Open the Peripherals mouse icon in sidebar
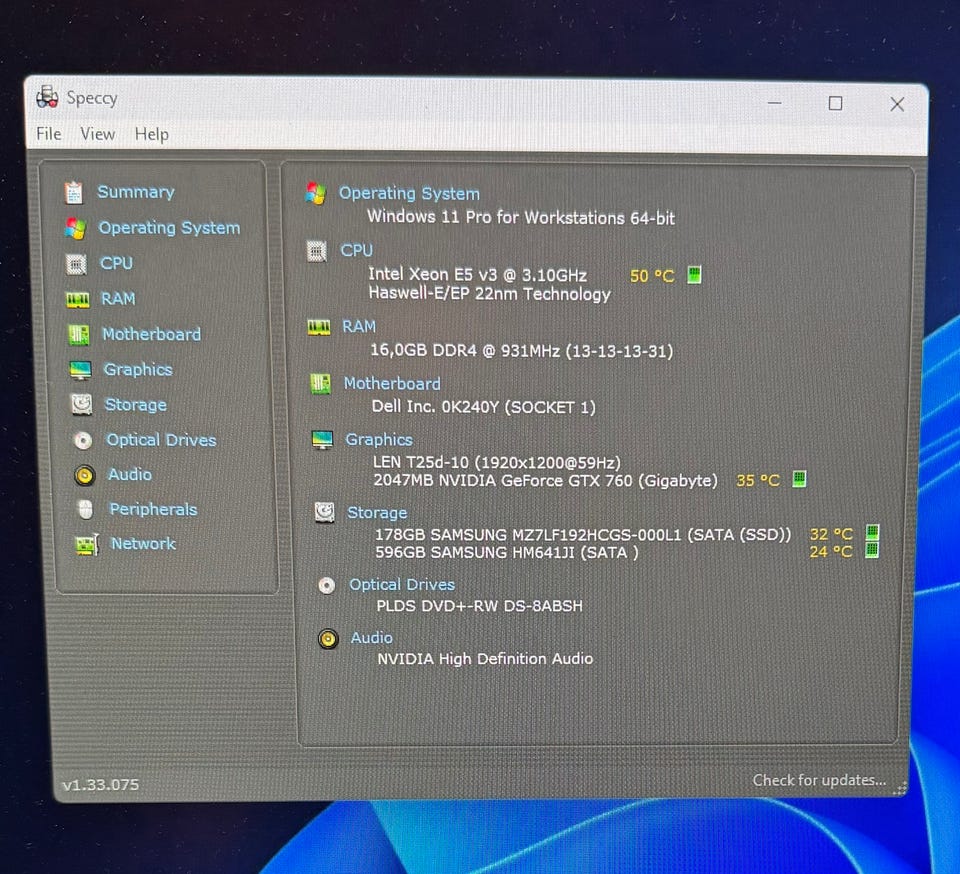 pyautogui.click(x=86, y=510)
